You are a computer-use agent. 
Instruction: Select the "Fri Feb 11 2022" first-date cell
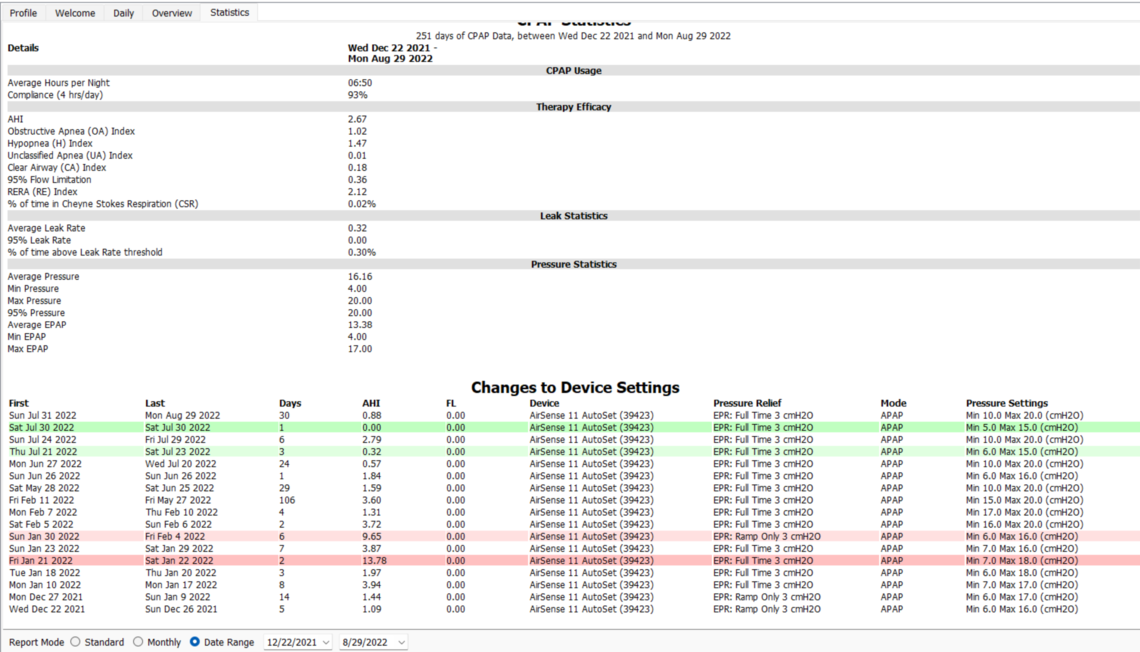point(41,500)
